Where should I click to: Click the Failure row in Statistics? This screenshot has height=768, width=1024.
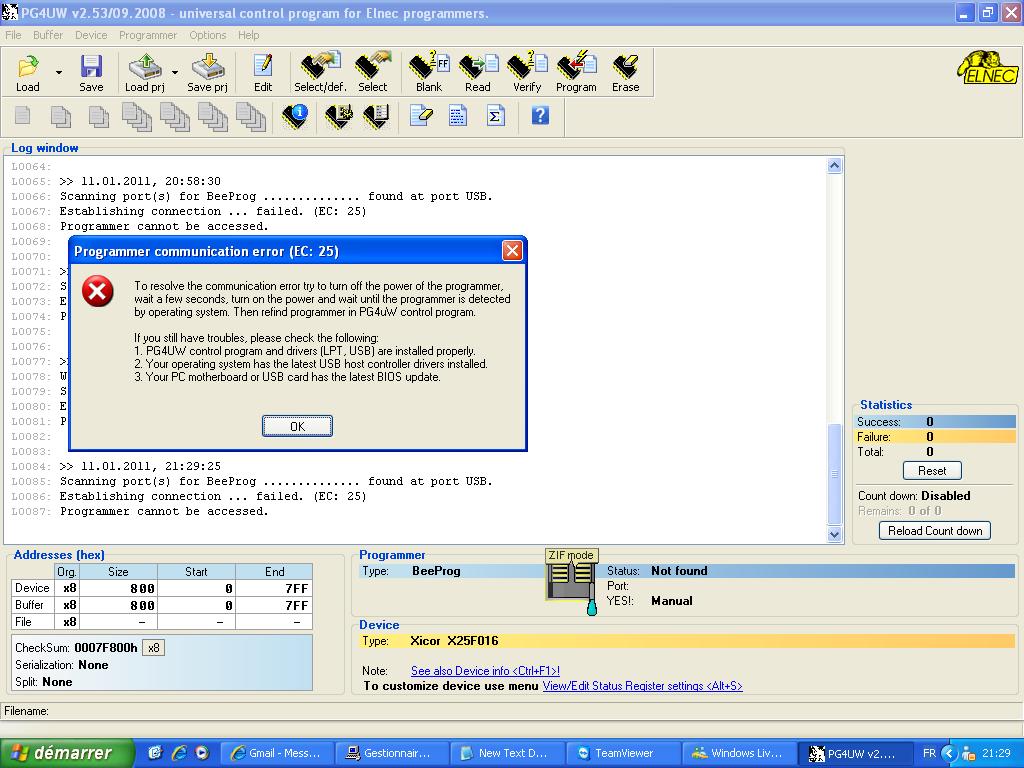935,437
